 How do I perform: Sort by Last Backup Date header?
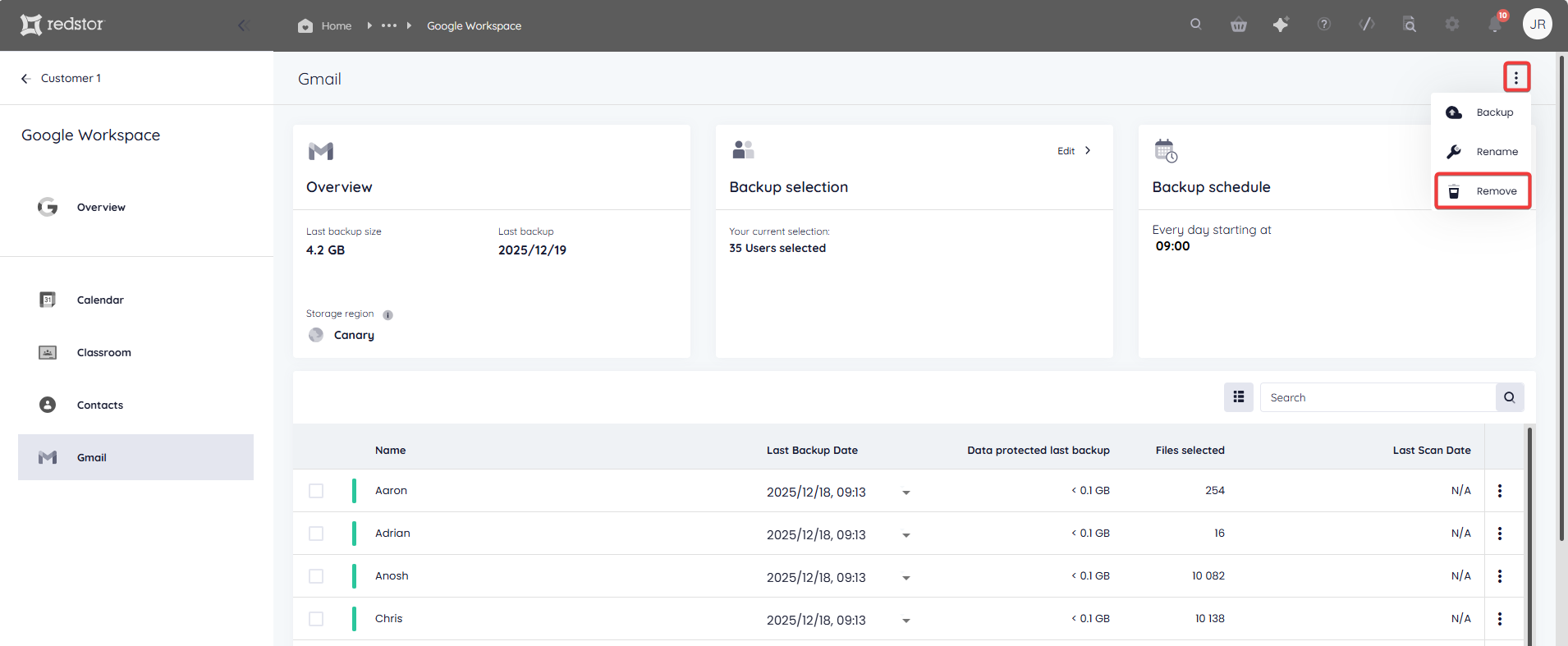click(812, 450)
